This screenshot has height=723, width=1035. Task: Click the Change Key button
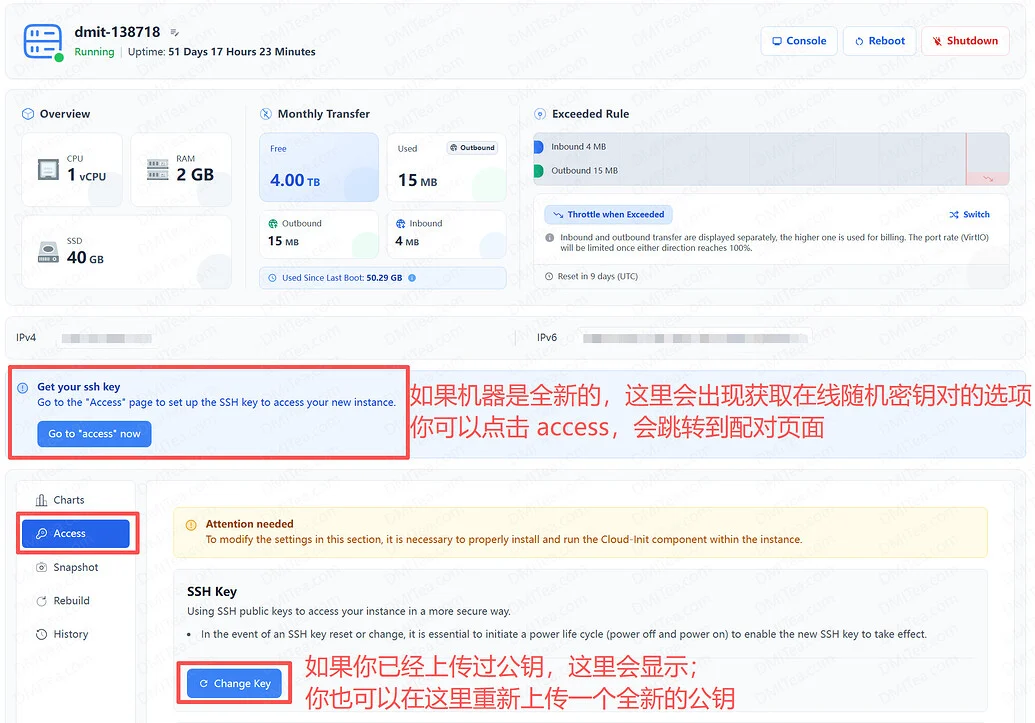[x=235, y=683]
